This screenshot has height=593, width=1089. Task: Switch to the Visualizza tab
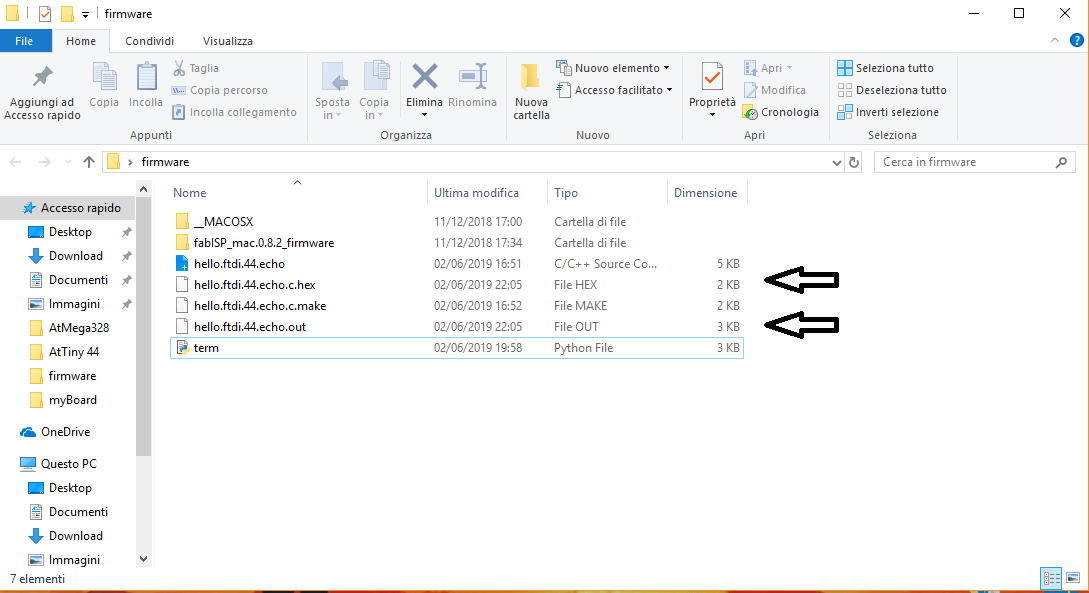pyautogui.click(x=228, y=41)
